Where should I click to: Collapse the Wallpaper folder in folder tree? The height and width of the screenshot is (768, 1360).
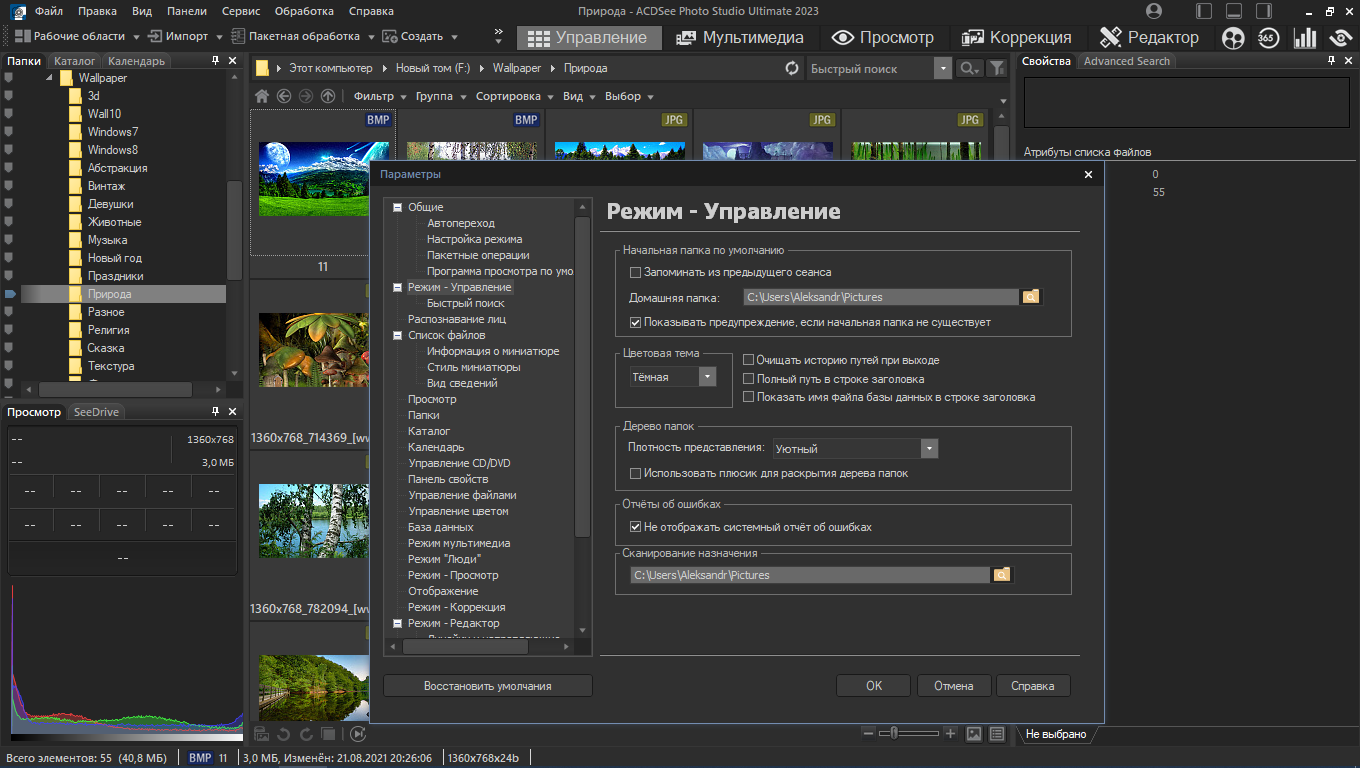coord(49,78)
